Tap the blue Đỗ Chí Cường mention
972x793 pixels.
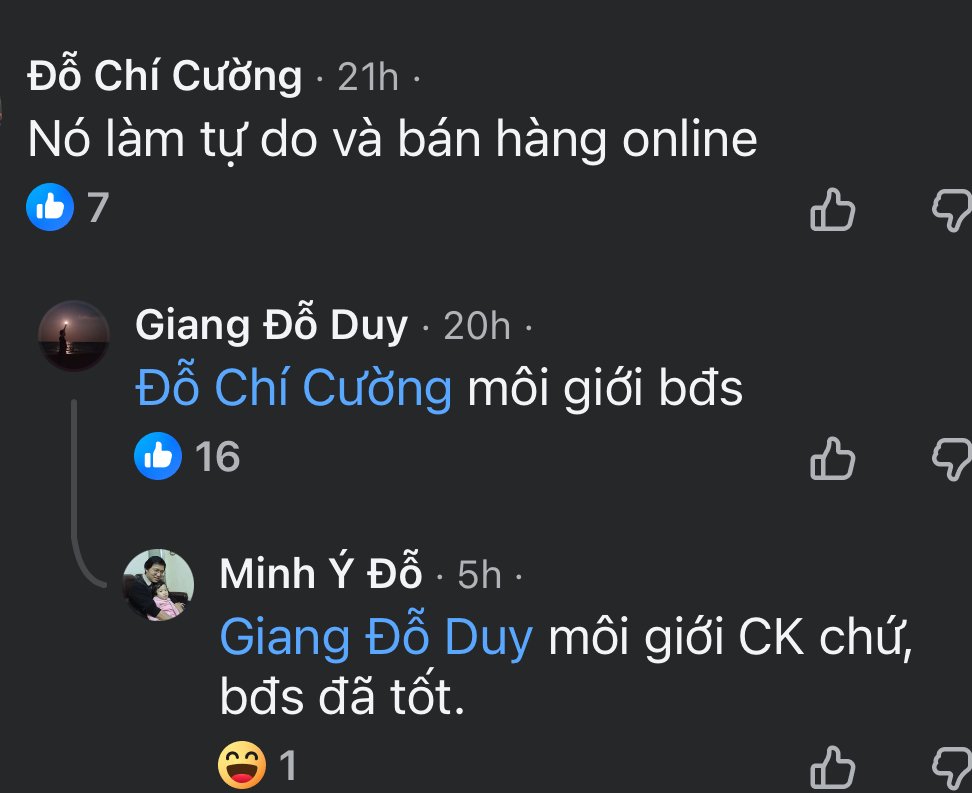[293, 388]
